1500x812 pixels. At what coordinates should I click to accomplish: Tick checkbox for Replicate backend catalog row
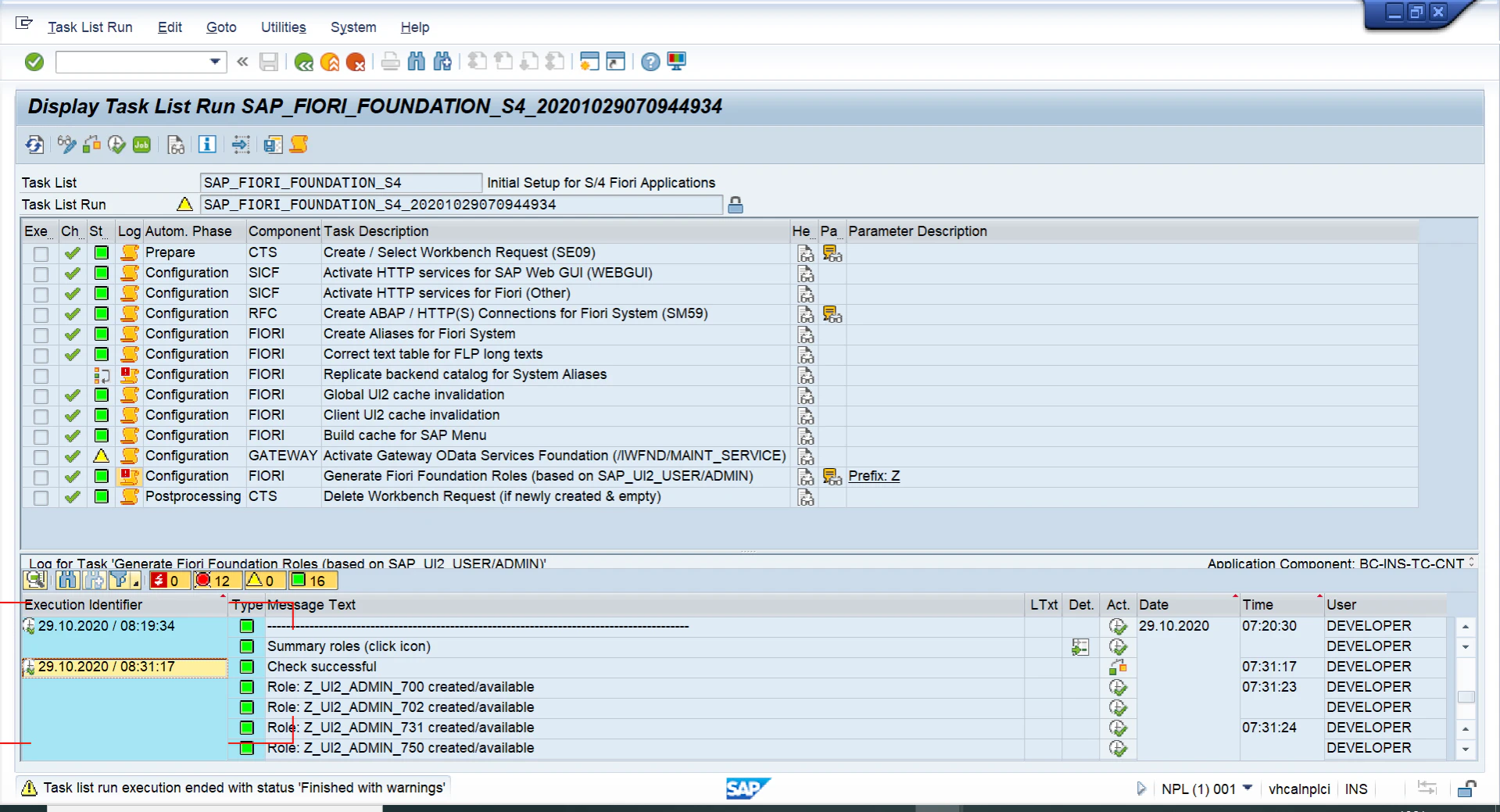[x=41, y=376]
